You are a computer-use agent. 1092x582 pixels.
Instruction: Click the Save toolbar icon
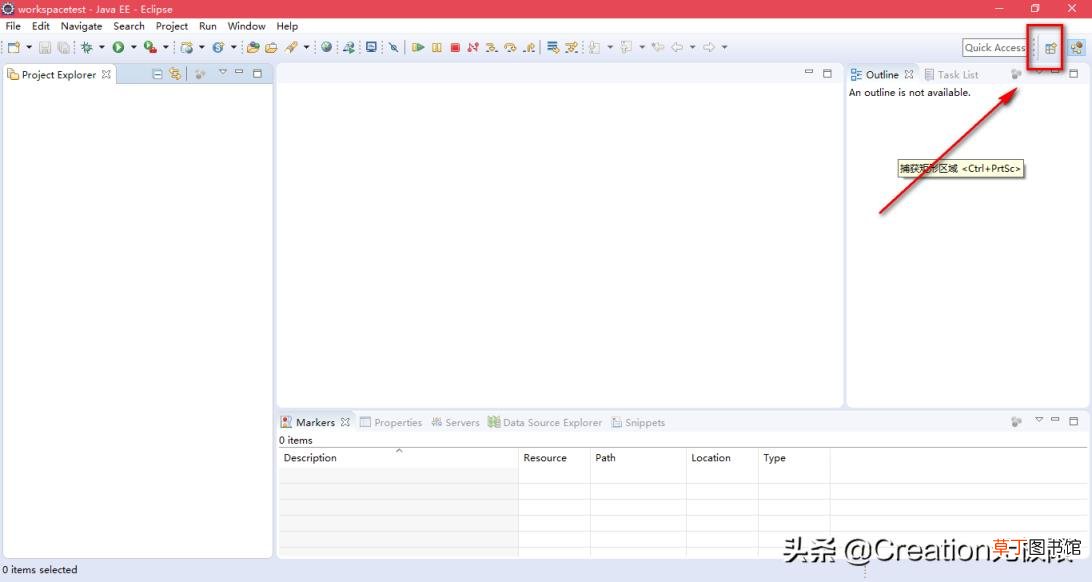[x=45, y=47]
